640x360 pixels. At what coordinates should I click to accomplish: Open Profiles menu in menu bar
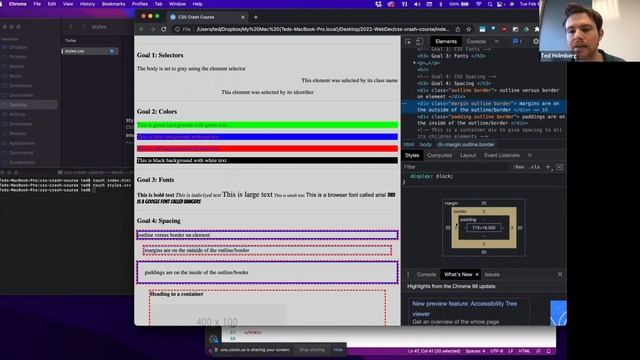[x=140, y=4]
